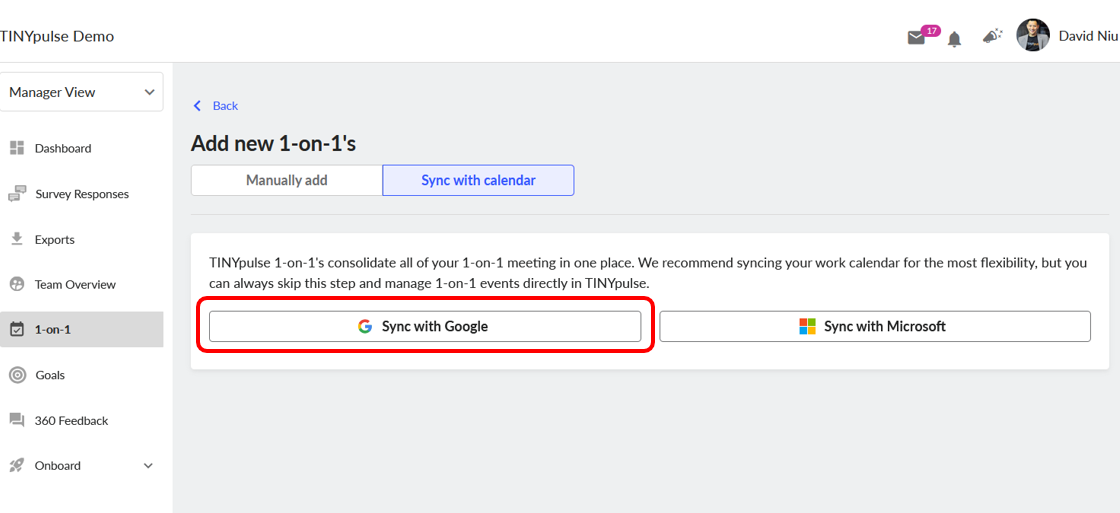1120x513 pixels.
Task: Click the Onboard rocket icon
Action: 17,465
